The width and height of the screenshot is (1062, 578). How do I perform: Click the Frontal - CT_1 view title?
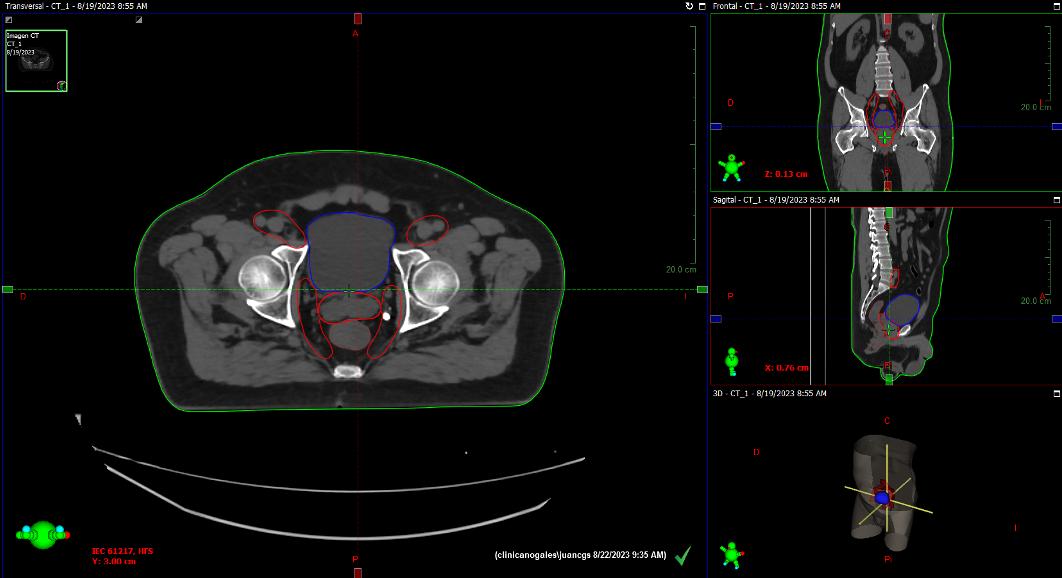click(x=776, y=6)
